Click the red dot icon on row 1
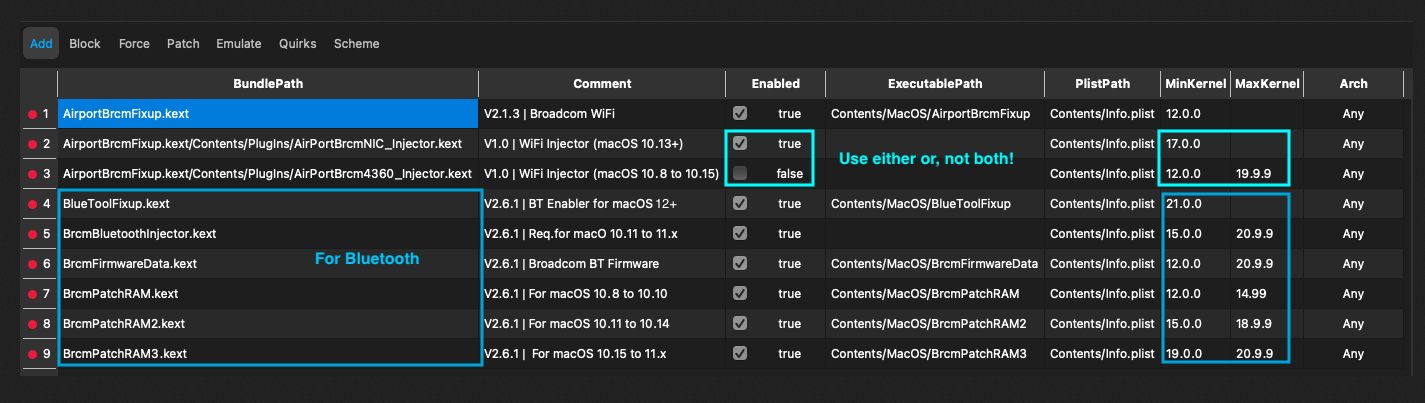This screenshot has width=1425, height=403. 32,114
